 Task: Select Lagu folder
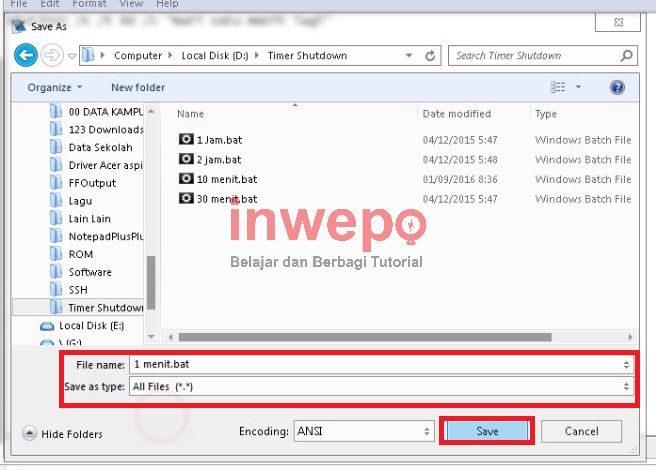[71, 201]
